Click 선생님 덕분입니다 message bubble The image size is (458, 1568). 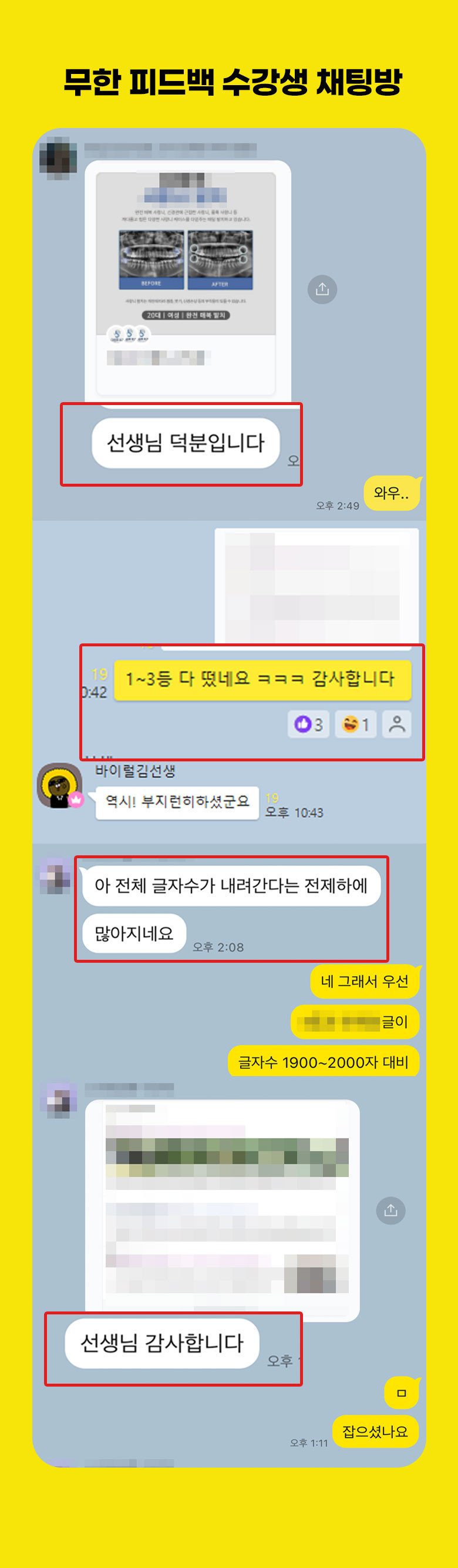pos(186,443)
